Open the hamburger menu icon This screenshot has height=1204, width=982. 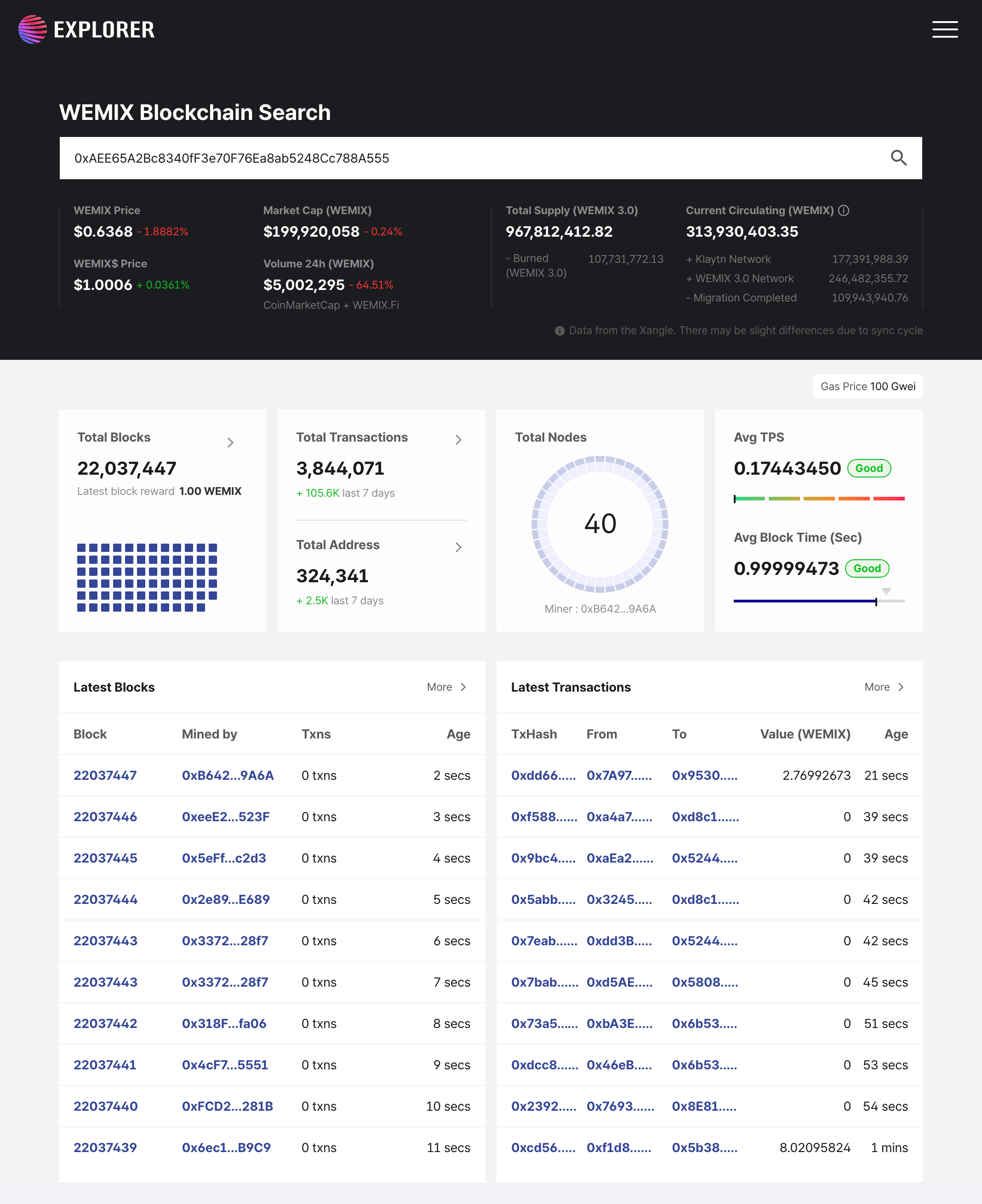pos(944,29)
